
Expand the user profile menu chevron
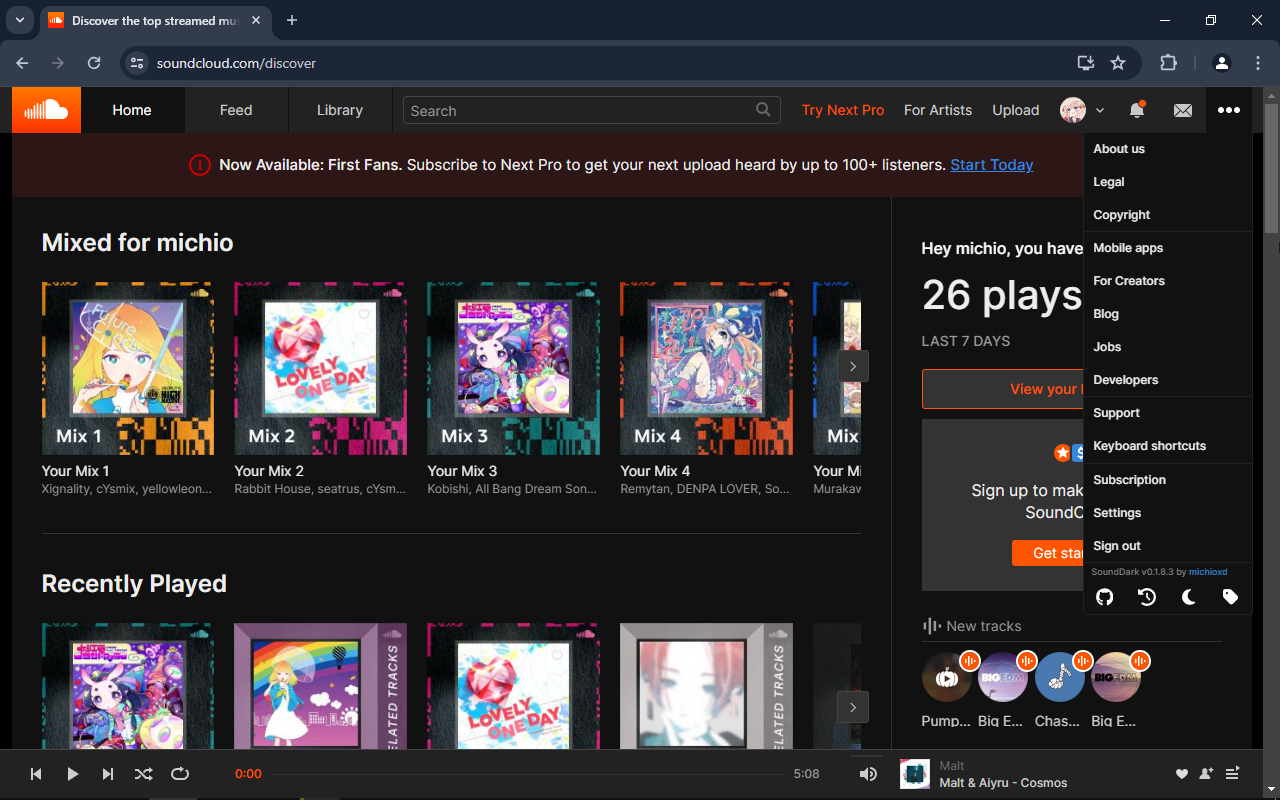pyautogui.click(x=1098, y=110)
